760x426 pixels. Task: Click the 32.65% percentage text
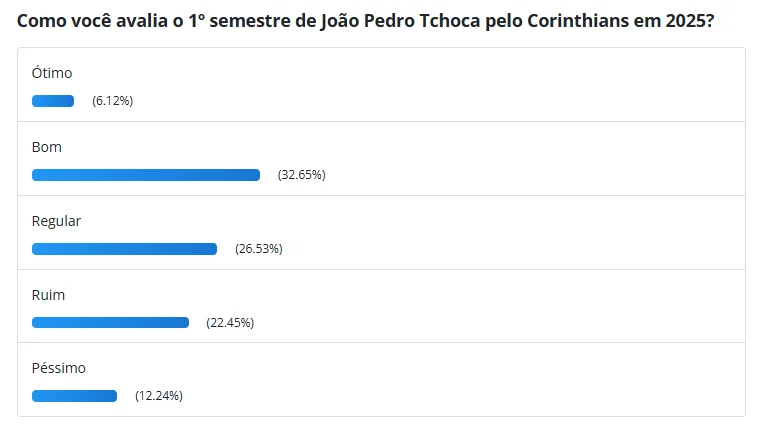[301, 175]
